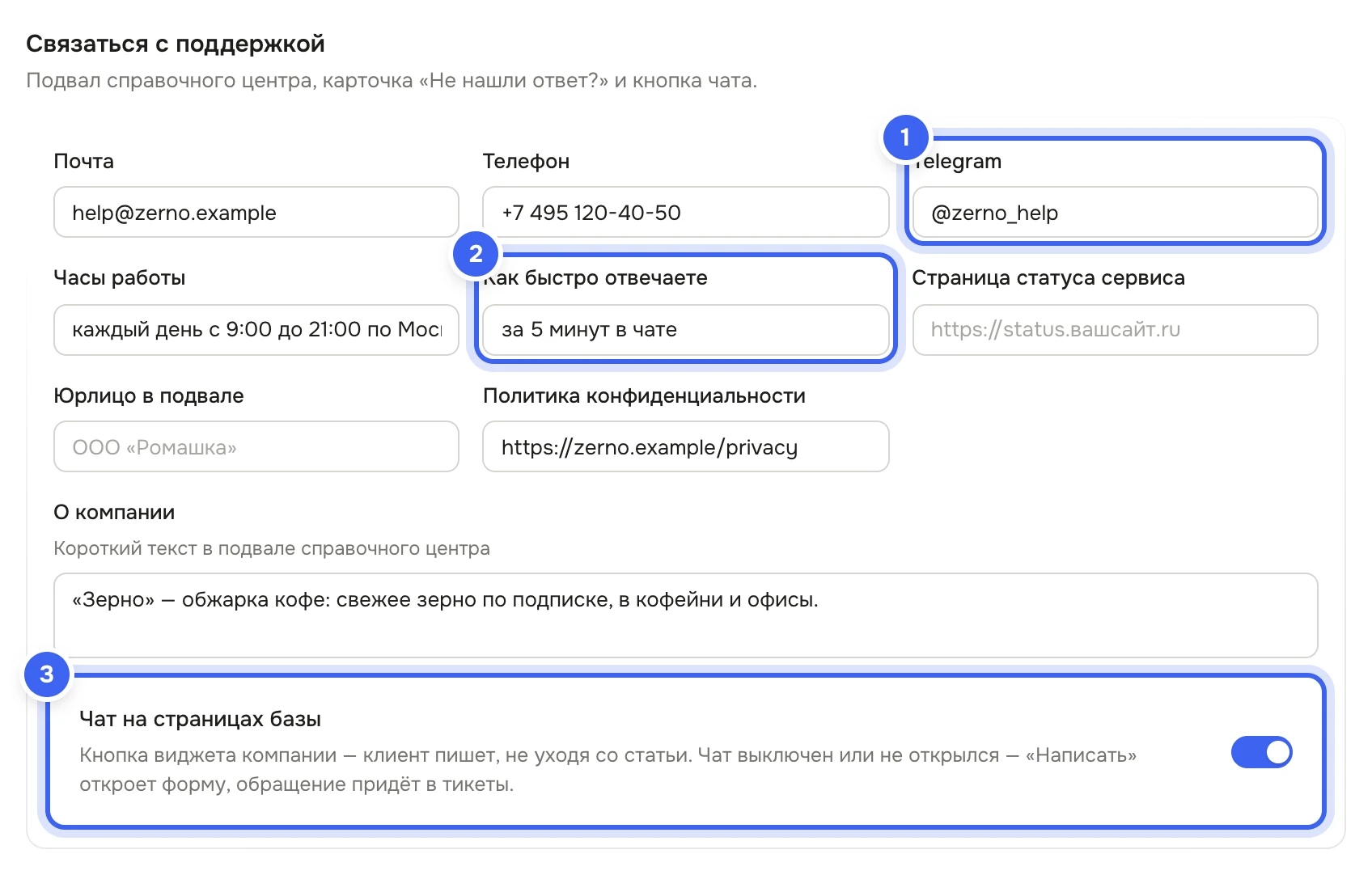Screen dimensions: 1372x875
Task: Click the «О компании» text area
Action: [x=686, y=615]
